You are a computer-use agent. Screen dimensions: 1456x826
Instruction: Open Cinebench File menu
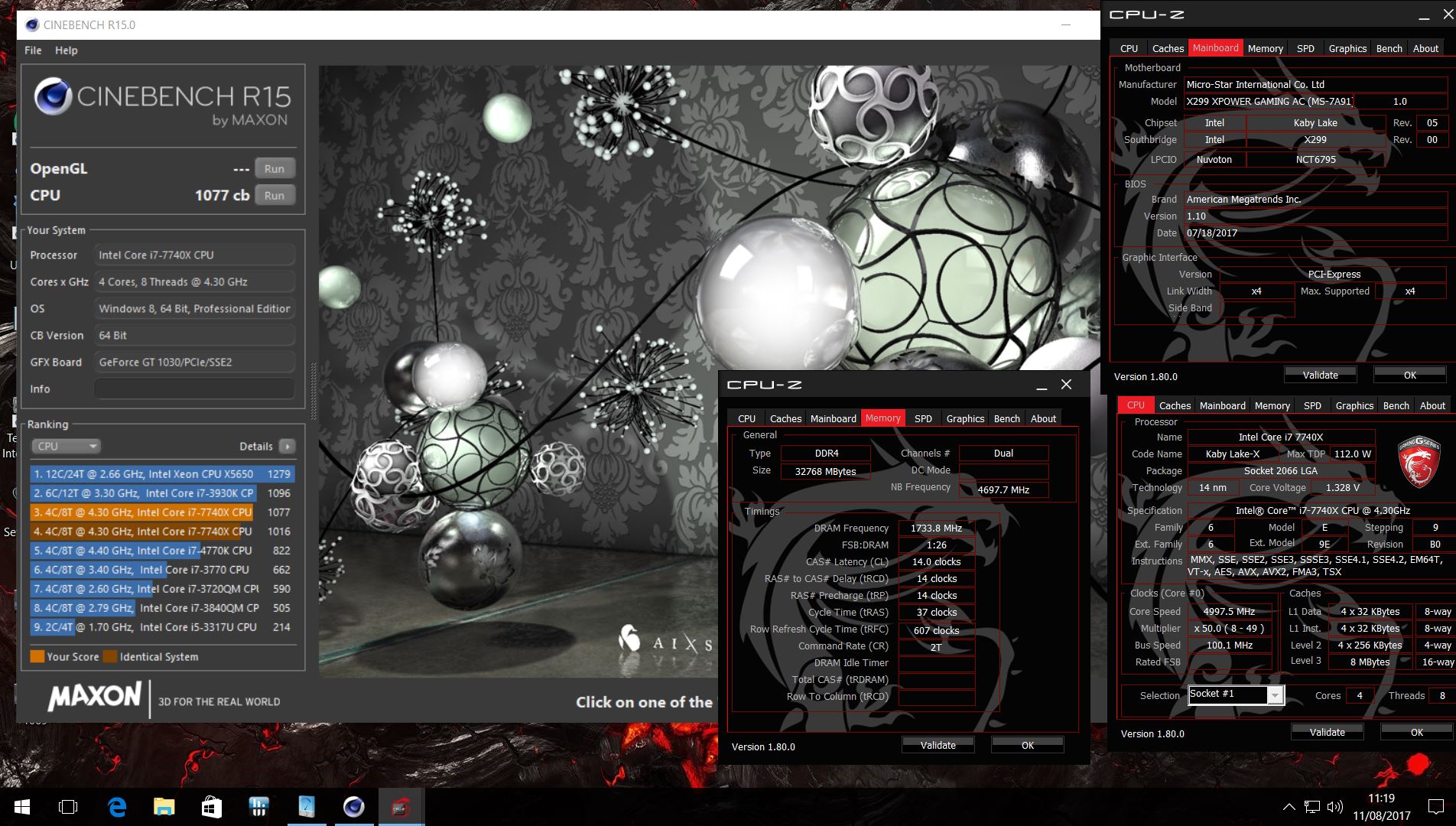tap(33, 50)
